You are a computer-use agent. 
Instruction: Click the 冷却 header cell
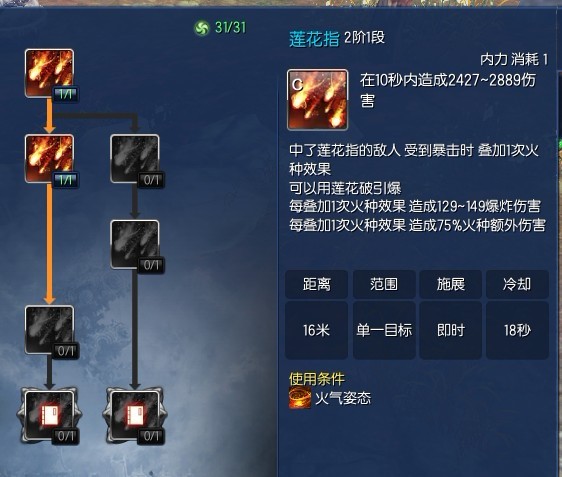click(x=517, y=285)
